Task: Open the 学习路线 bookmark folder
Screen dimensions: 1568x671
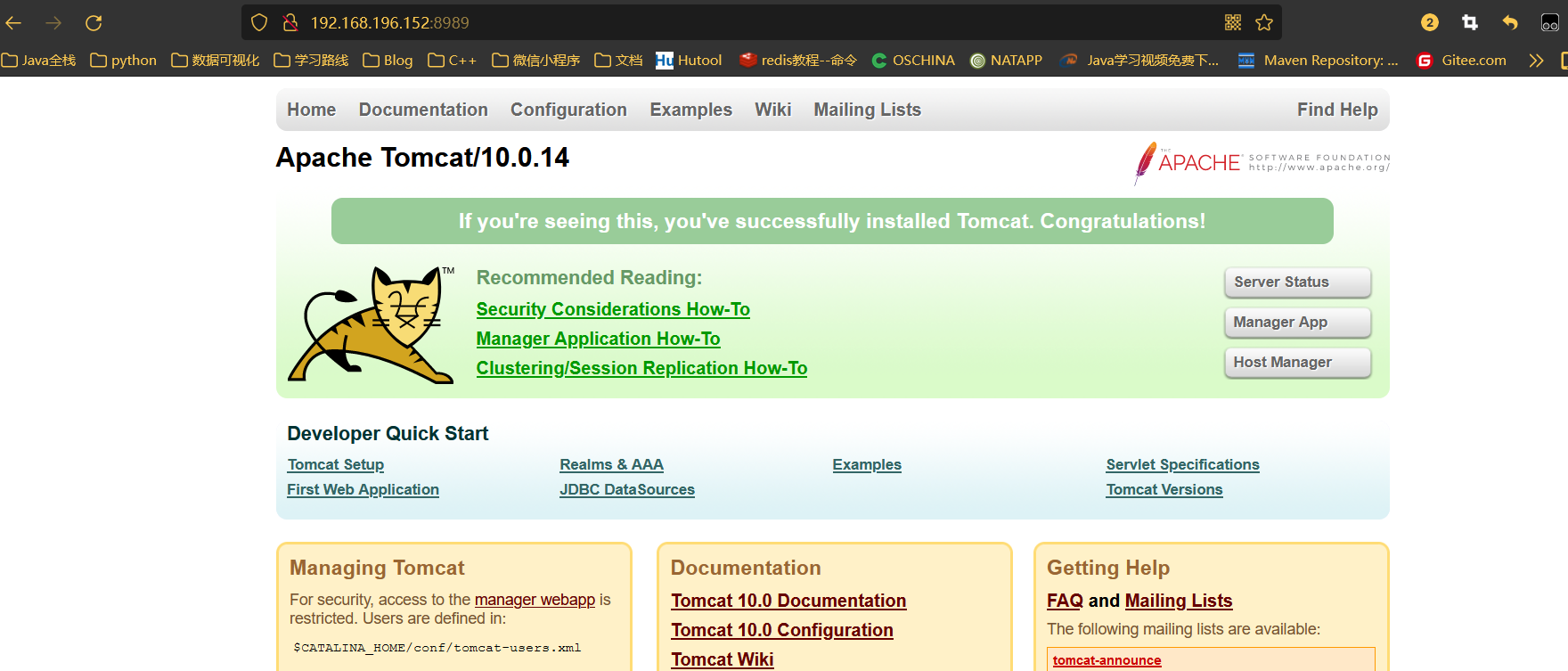Action: click(x=311, y=61)
